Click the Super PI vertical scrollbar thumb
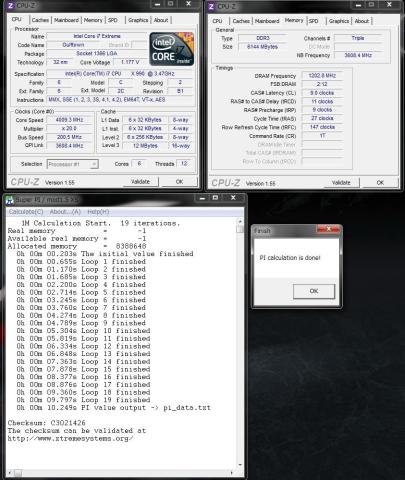This screenshot has width=405, height=480. [240, 229]
